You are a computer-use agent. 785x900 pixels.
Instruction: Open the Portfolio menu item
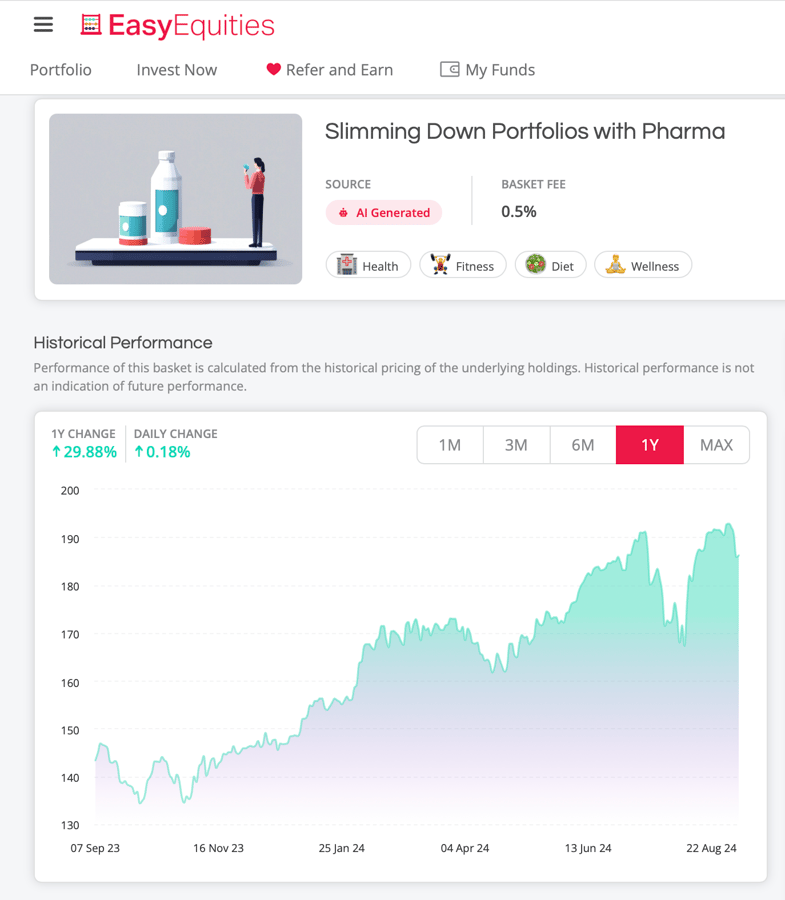click(x=60, y=70)
